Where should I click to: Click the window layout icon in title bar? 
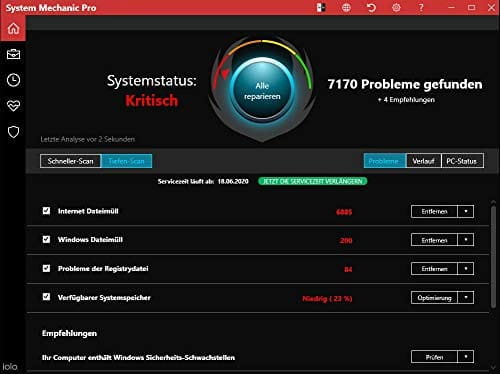[321, 7]
